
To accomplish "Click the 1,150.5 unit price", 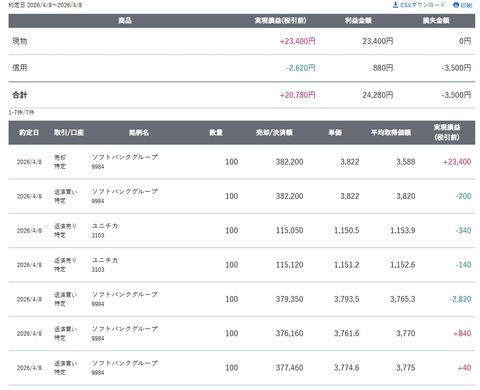I will 347,231.
